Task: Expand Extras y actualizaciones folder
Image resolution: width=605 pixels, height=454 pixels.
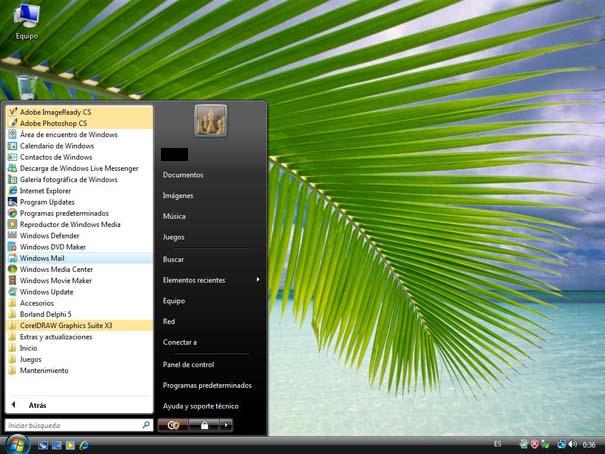Action: [x=79, y=337]
